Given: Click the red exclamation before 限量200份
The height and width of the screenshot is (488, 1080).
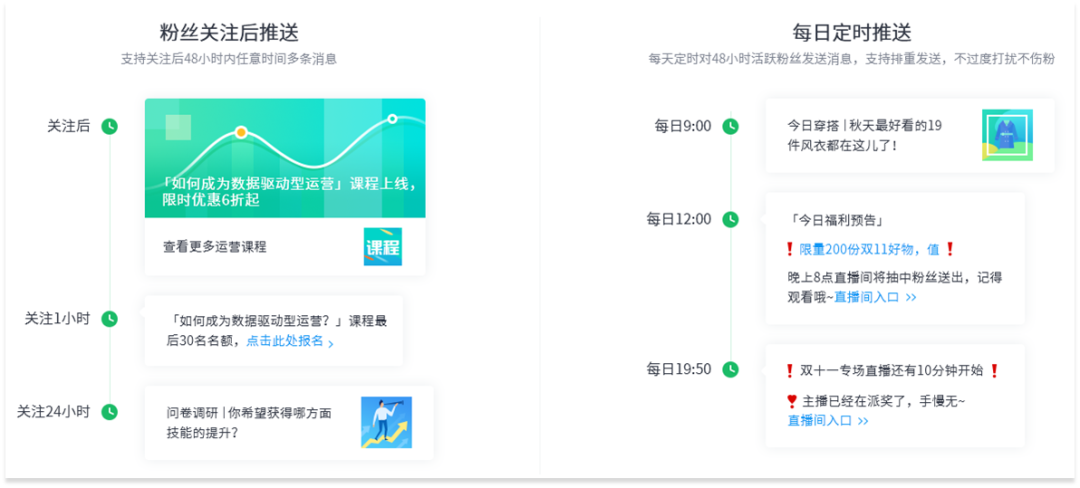Looking at the screenshot, I should point(791,249).
